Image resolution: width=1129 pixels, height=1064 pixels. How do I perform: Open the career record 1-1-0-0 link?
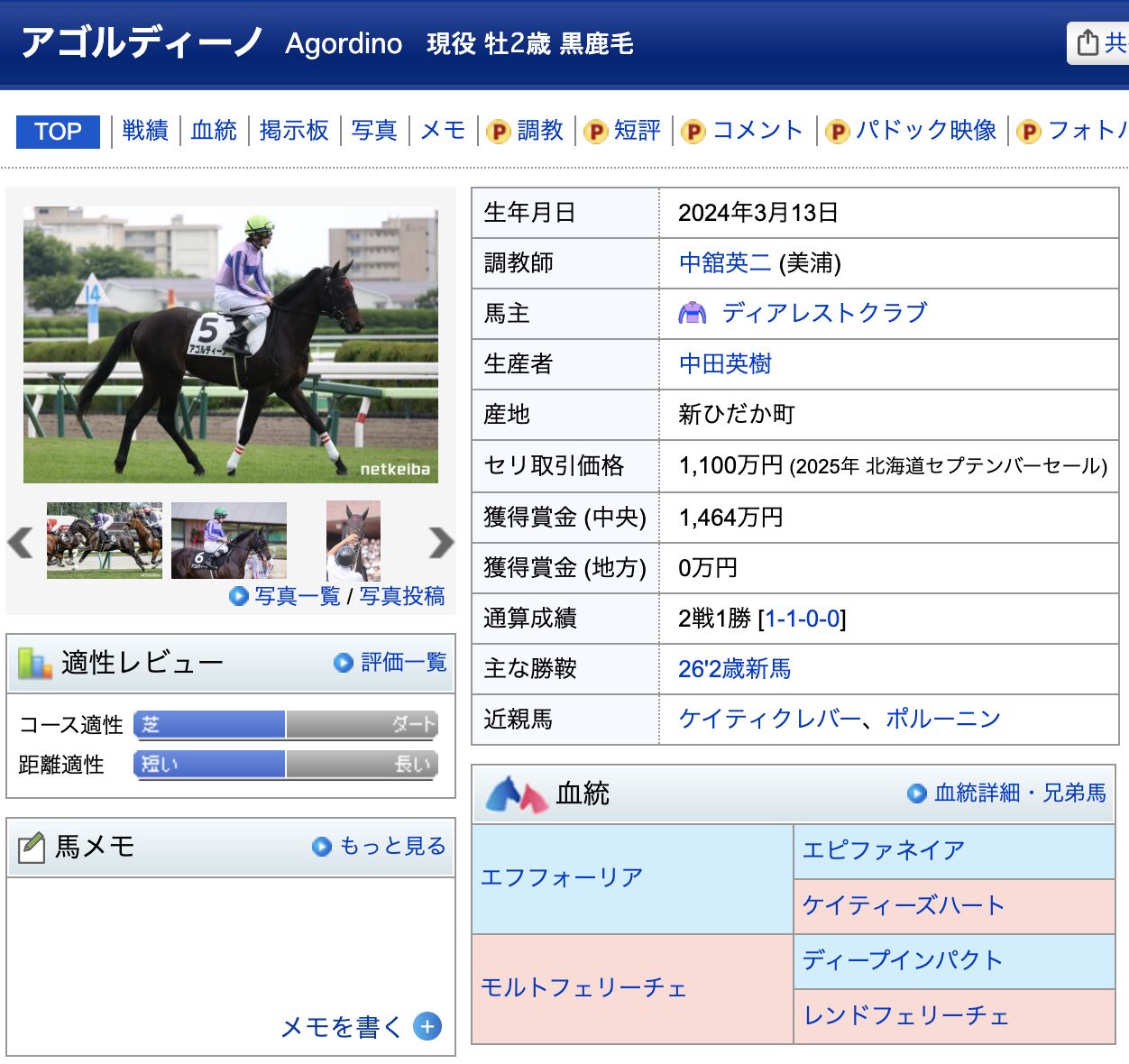(803, 619)
